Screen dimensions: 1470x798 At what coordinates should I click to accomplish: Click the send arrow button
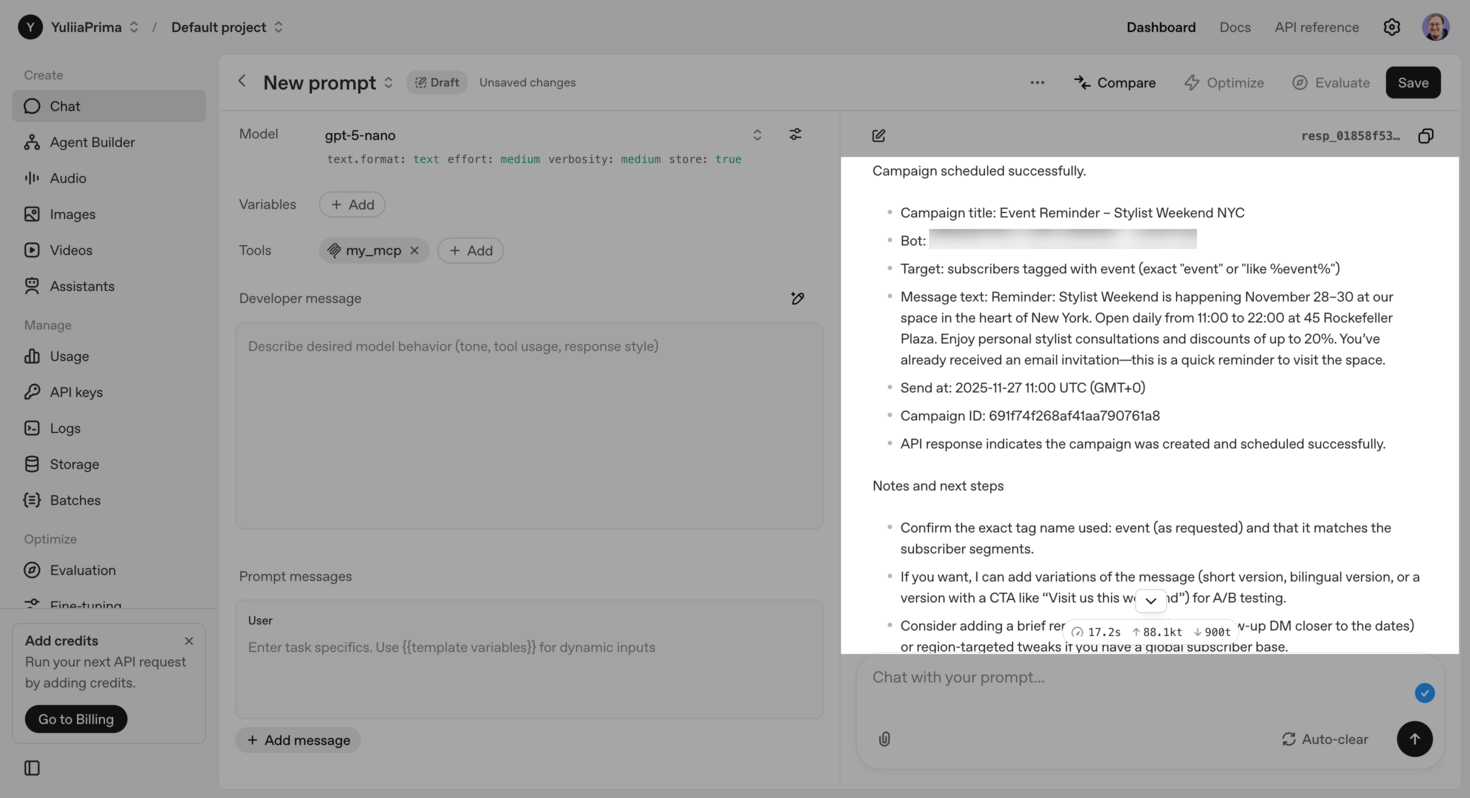[x=1414, y=739]
